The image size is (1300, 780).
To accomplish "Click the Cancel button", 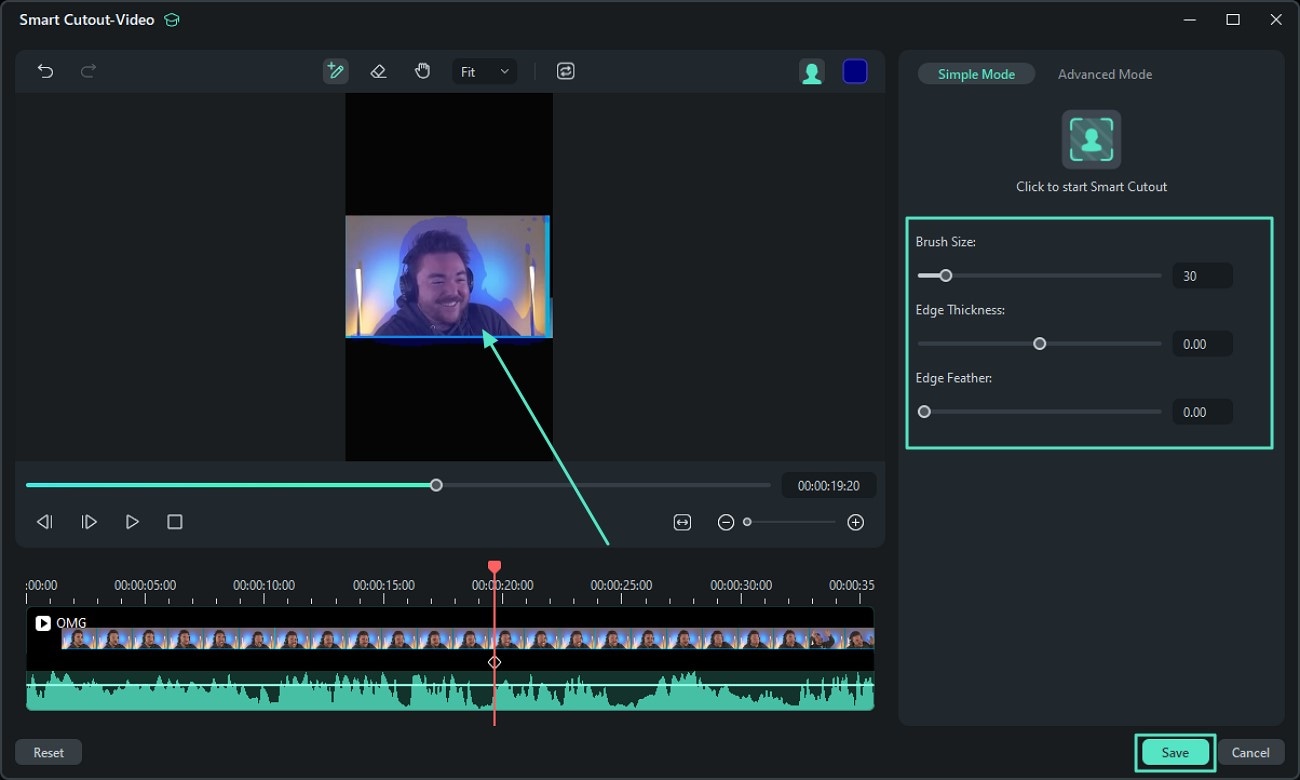I will click(1251, 753).
